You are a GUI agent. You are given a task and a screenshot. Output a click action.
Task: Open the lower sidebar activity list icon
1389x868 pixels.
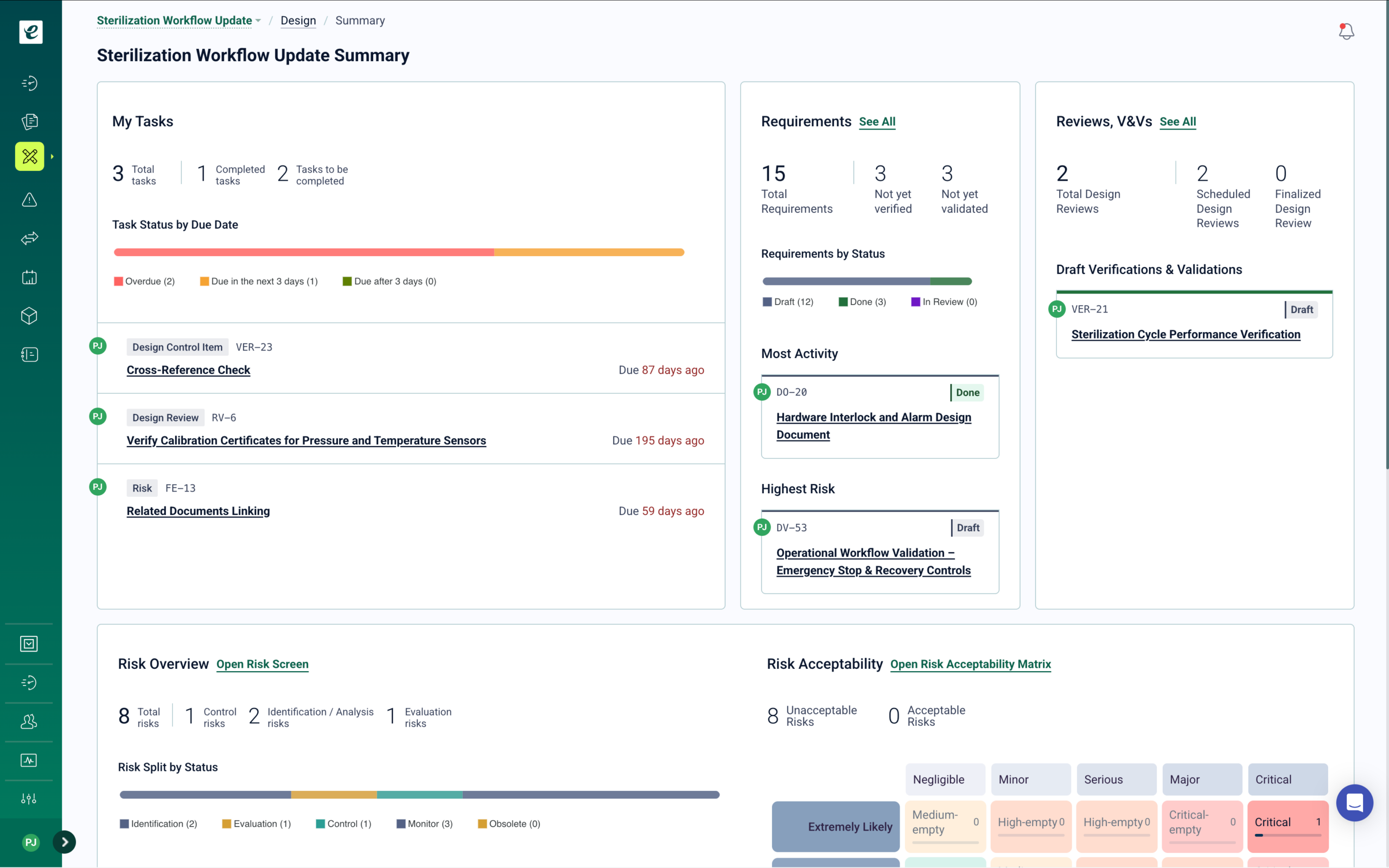[29, 682]
